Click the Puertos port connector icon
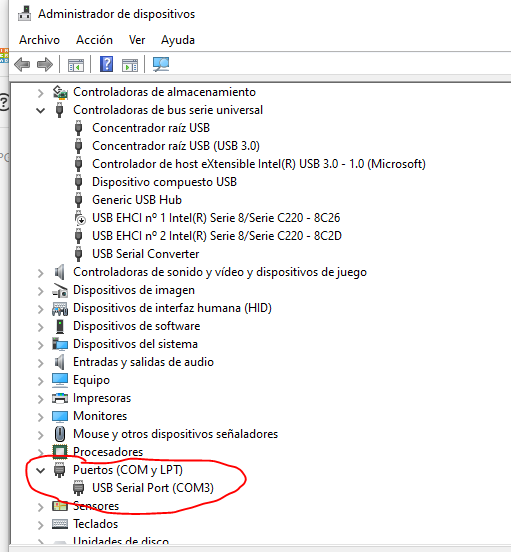 (59, 470)
